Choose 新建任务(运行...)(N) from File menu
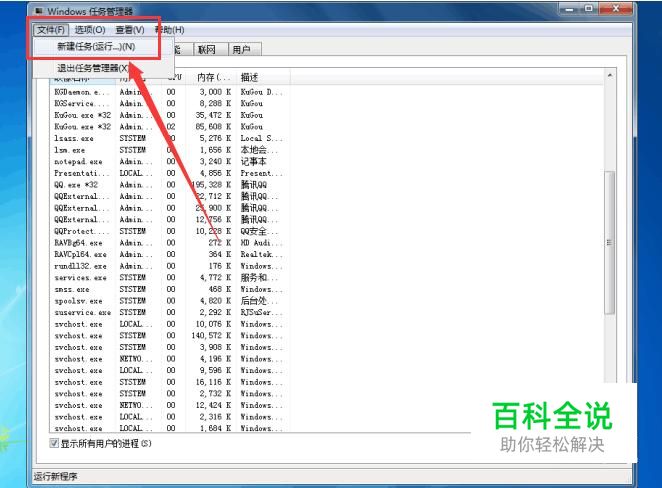Screen dimensions: 662x488 [96, 47]
